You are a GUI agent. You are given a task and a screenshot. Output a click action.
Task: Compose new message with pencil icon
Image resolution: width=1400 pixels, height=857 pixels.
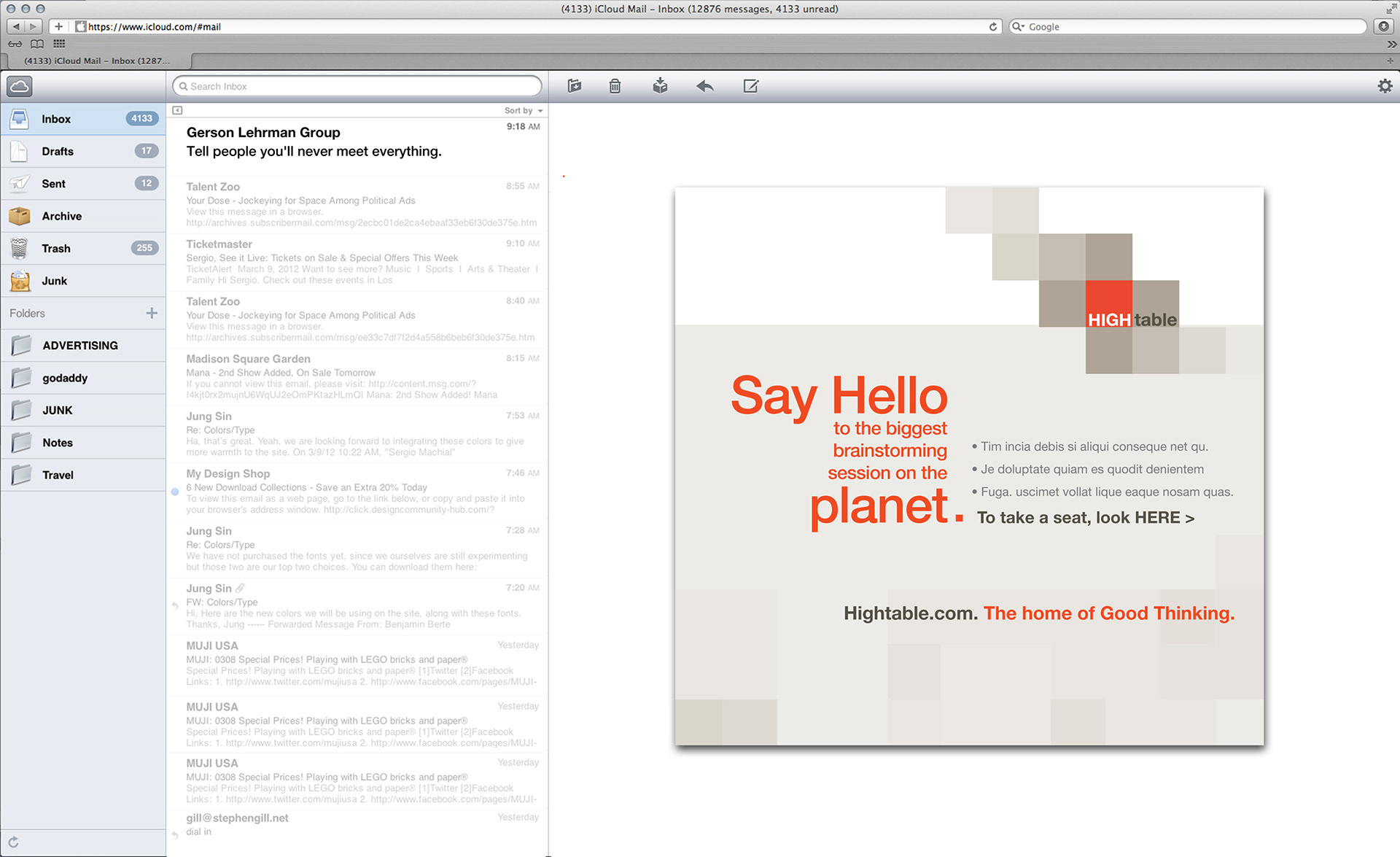tap(751, 86)
